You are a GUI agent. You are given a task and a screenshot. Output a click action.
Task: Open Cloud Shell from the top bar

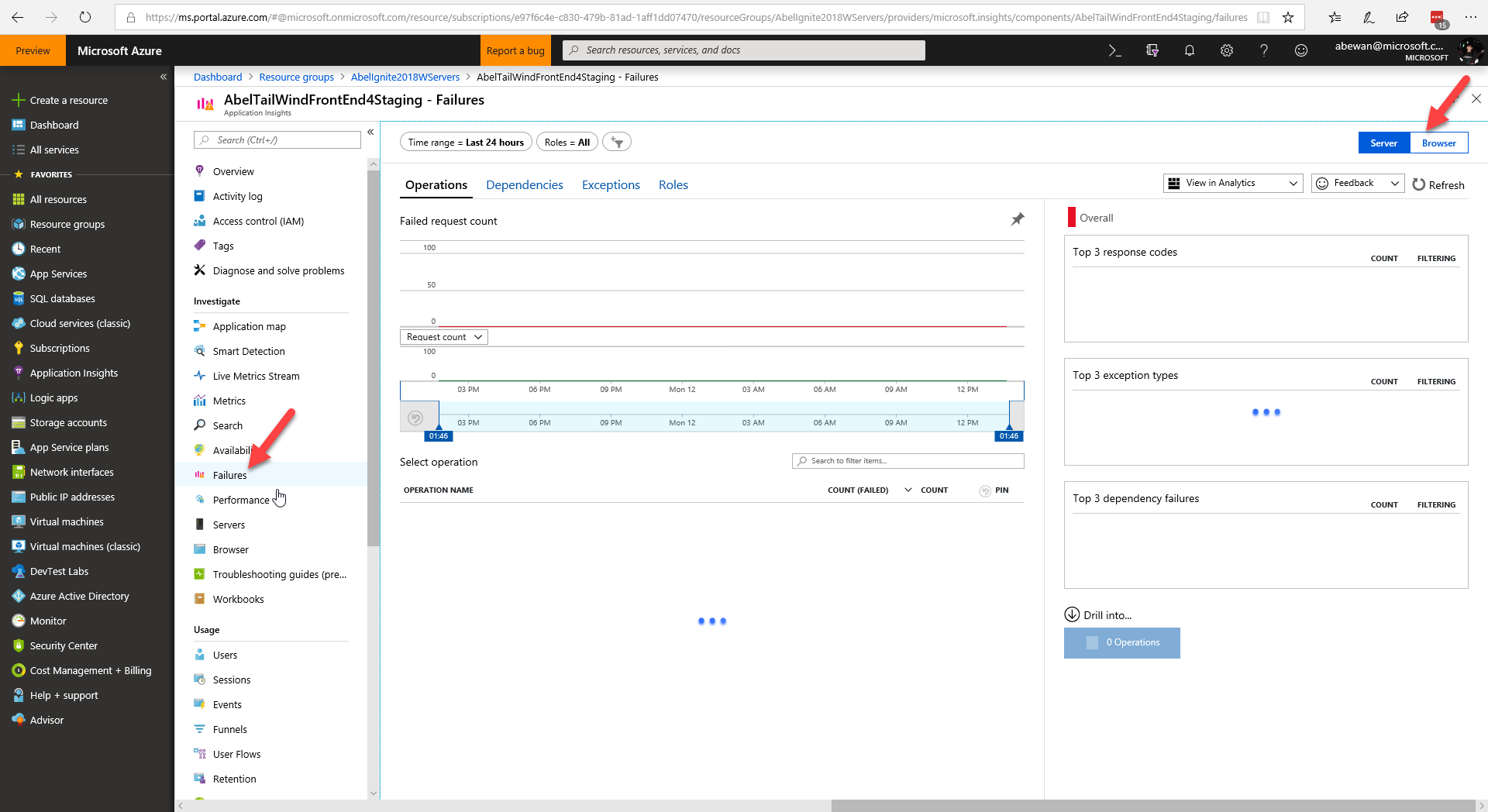pyautogui.click(x=1114, y=50)
